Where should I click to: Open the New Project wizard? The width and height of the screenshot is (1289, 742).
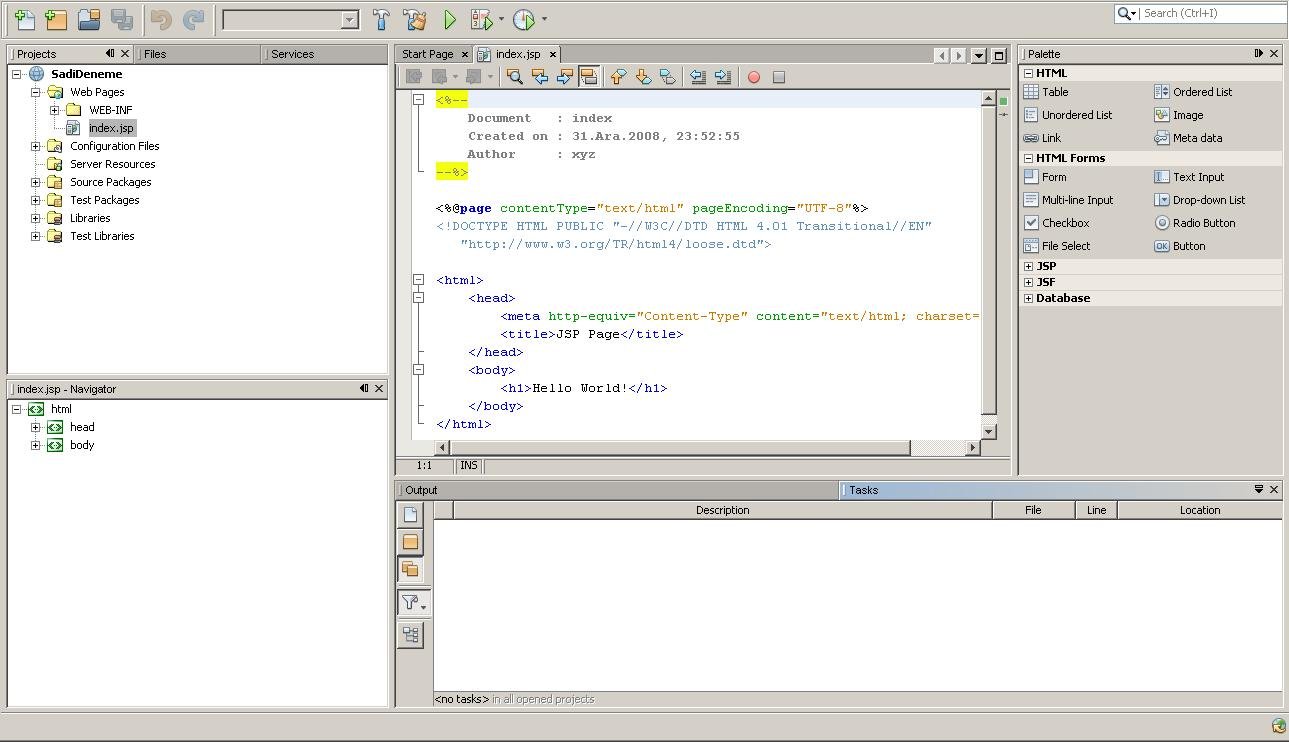pyautogui.click(x=56, y=19)
